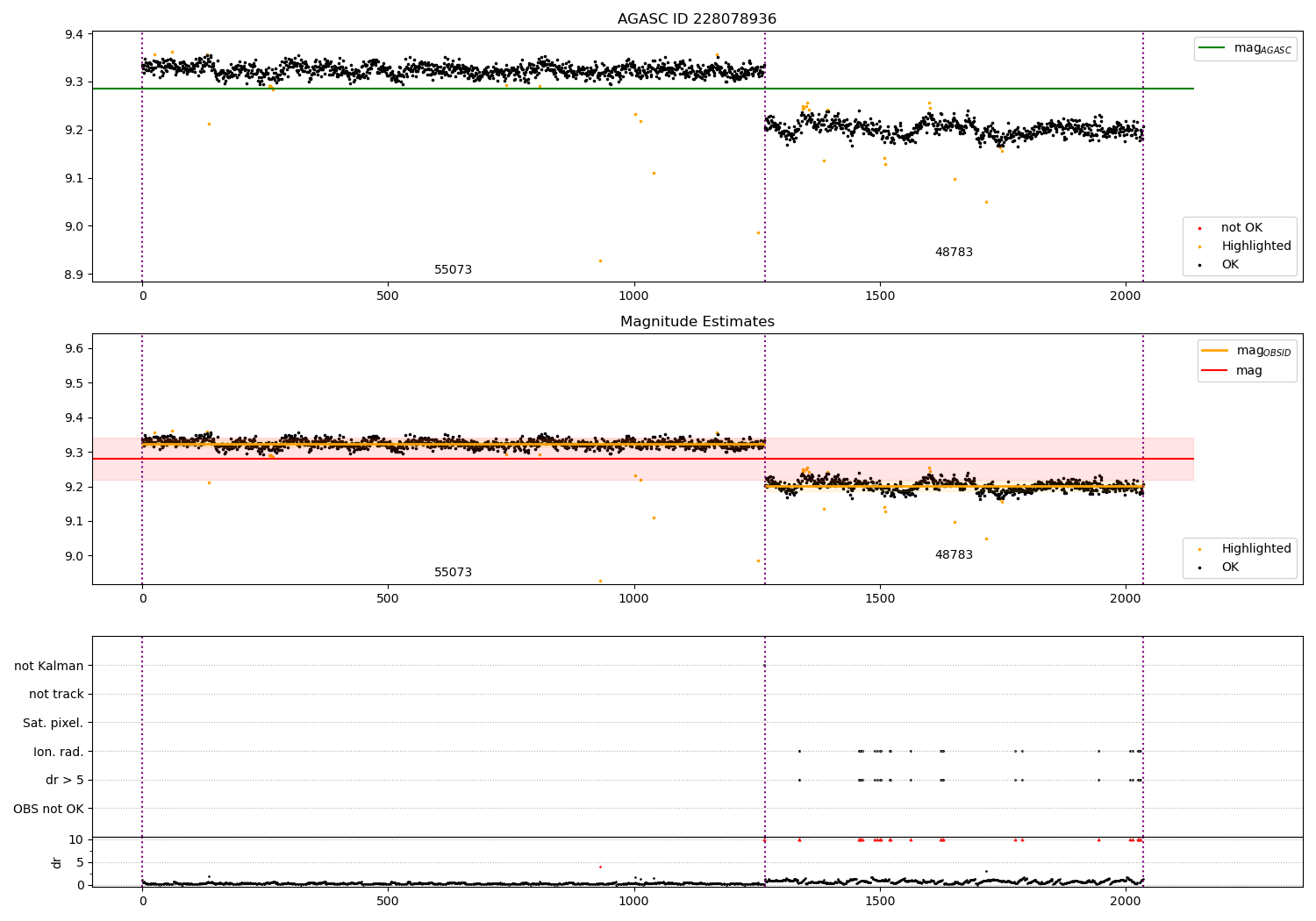Click the "2000" x-tick in the AGASC ID plot
Screen dimensions: 1316x921
tap(1126, 296)
